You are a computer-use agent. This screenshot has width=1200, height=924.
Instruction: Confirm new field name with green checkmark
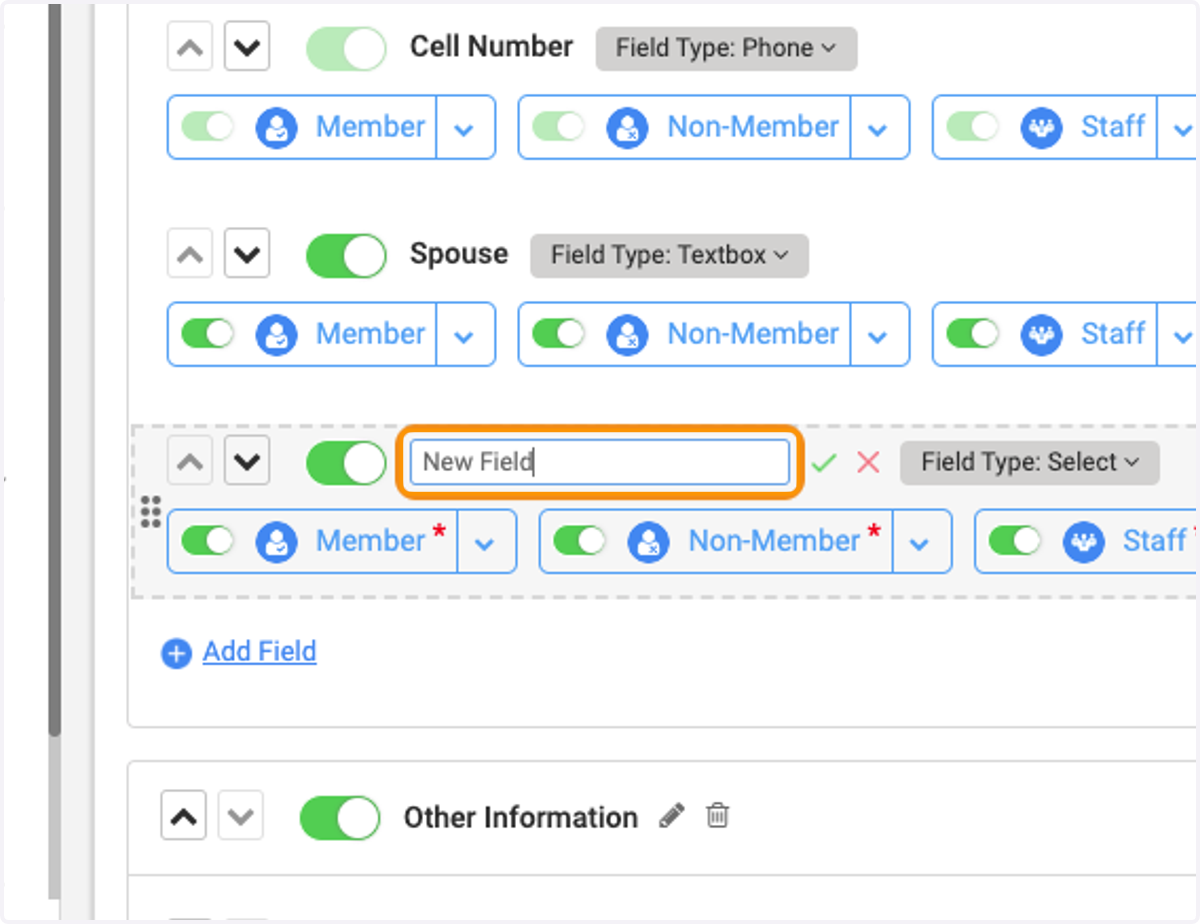[824, 462]
